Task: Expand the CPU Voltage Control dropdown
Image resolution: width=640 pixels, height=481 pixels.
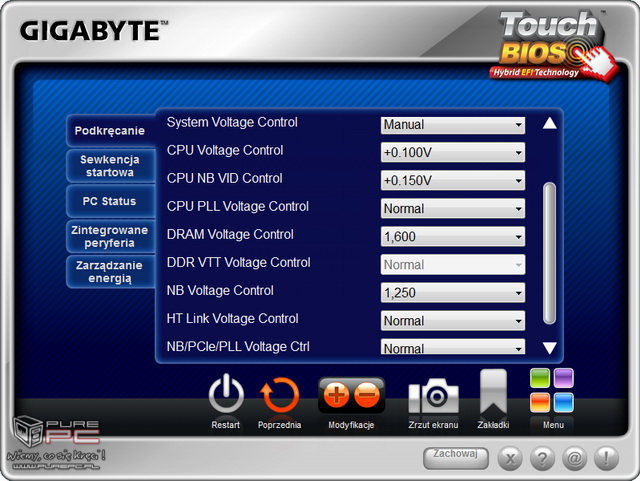Action: pyautogui.click(x=453, y=153)
